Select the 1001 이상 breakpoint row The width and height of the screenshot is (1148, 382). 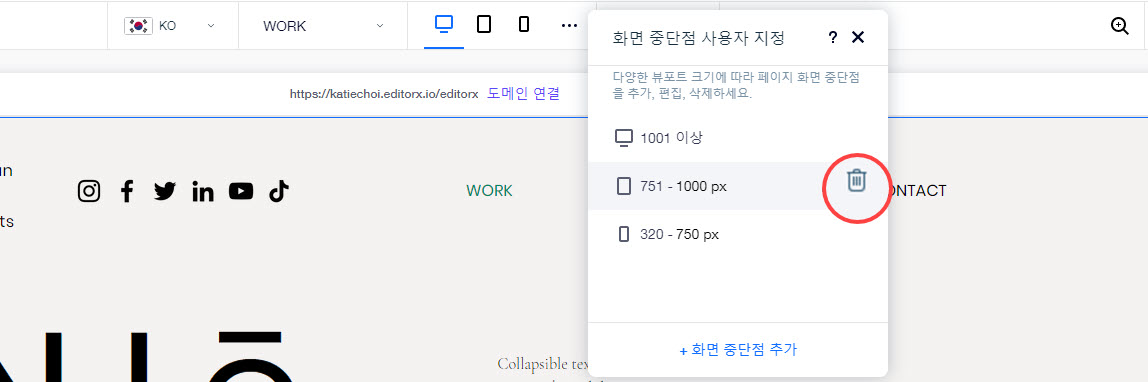(738, 138)
